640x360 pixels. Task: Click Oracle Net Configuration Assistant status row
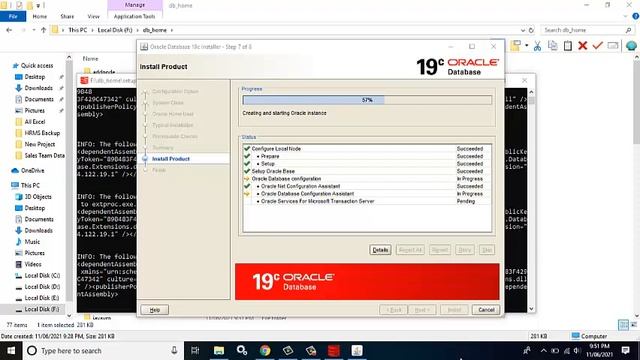[367, 186]
